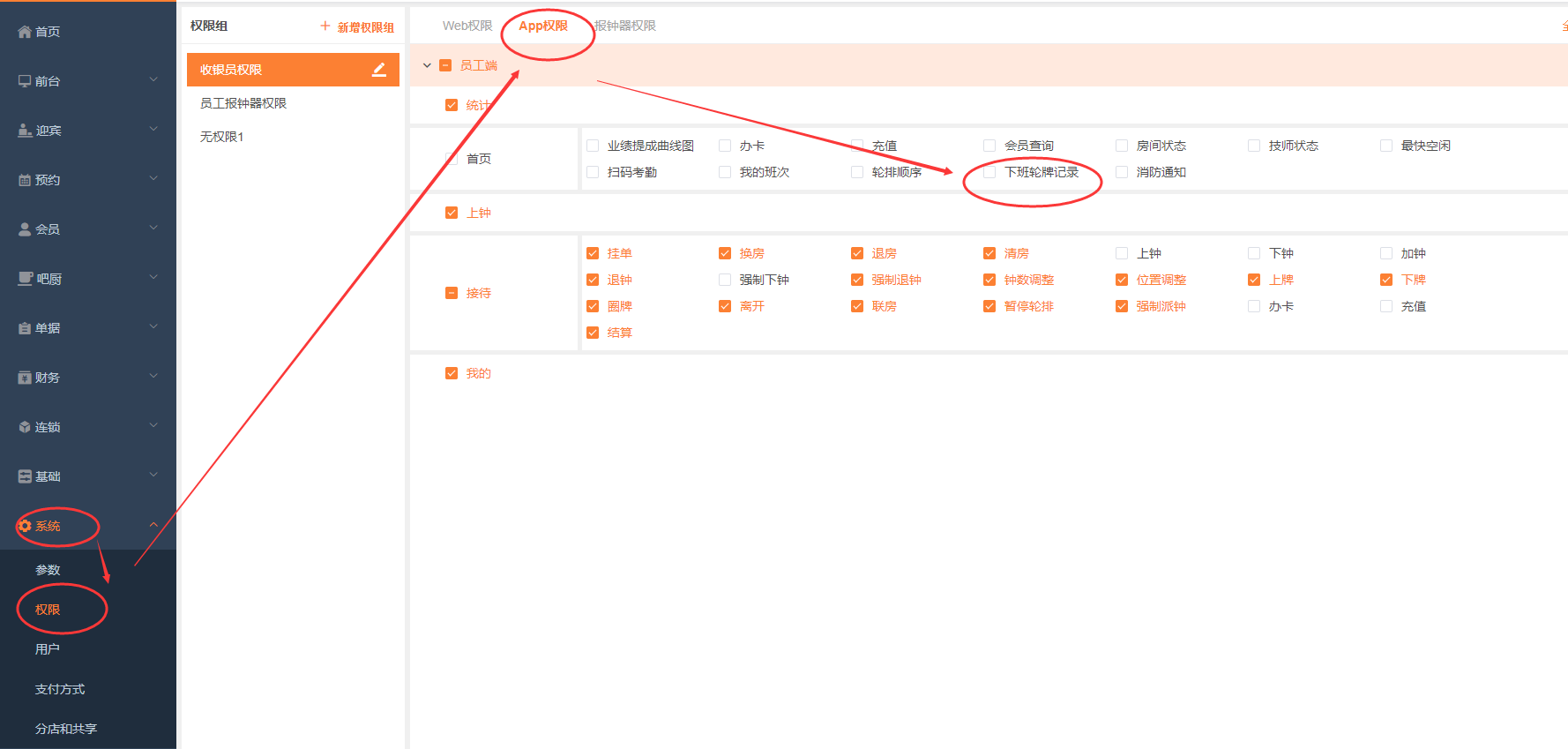1568x749 pixels.
Task: Click the monitor icon beside 前台
Action: coord(25,81)
